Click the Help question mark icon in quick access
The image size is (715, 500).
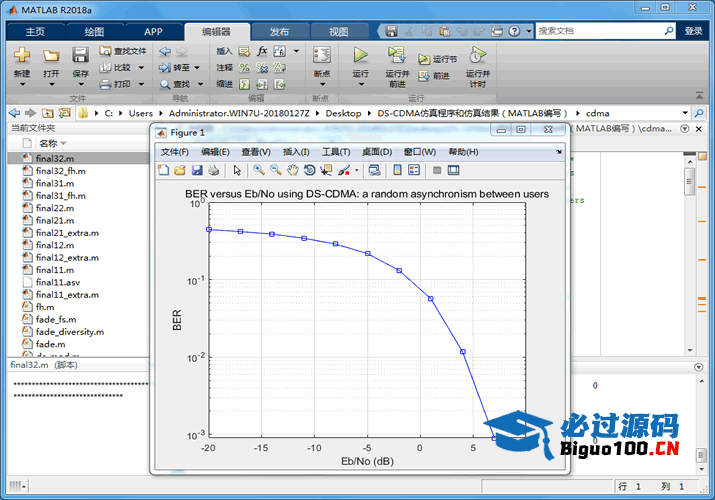pyautogui.click(x=514, y=31)
